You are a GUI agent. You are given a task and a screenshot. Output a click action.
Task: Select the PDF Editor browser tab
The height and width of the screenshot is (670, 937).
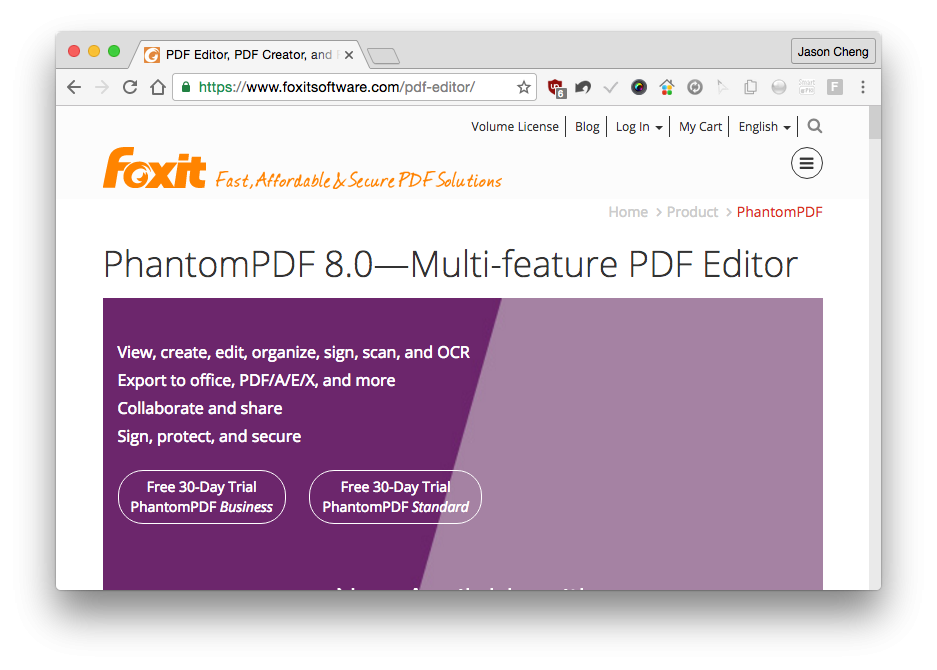[249, 55]
